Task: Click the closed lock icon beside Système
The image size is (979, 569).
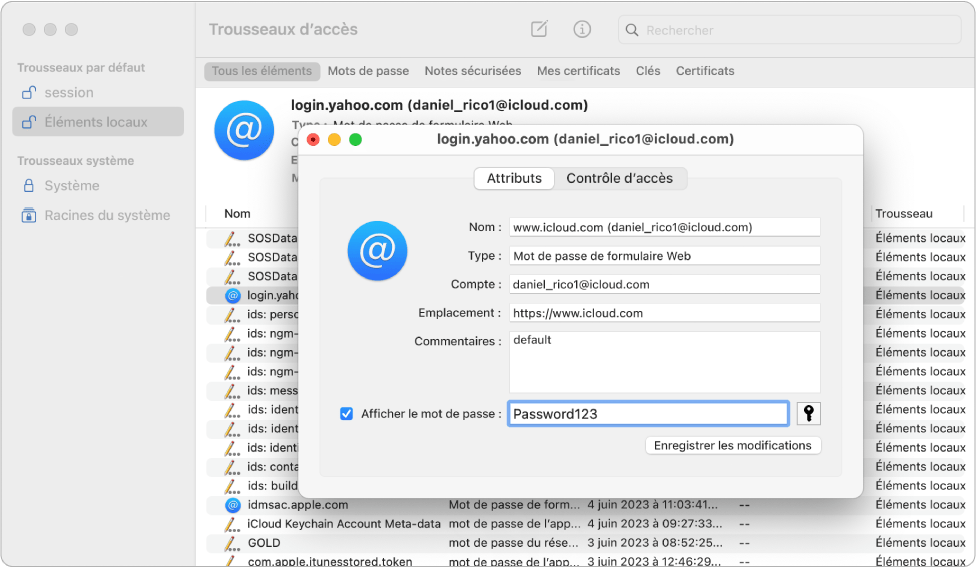Action: coord(30,186)
